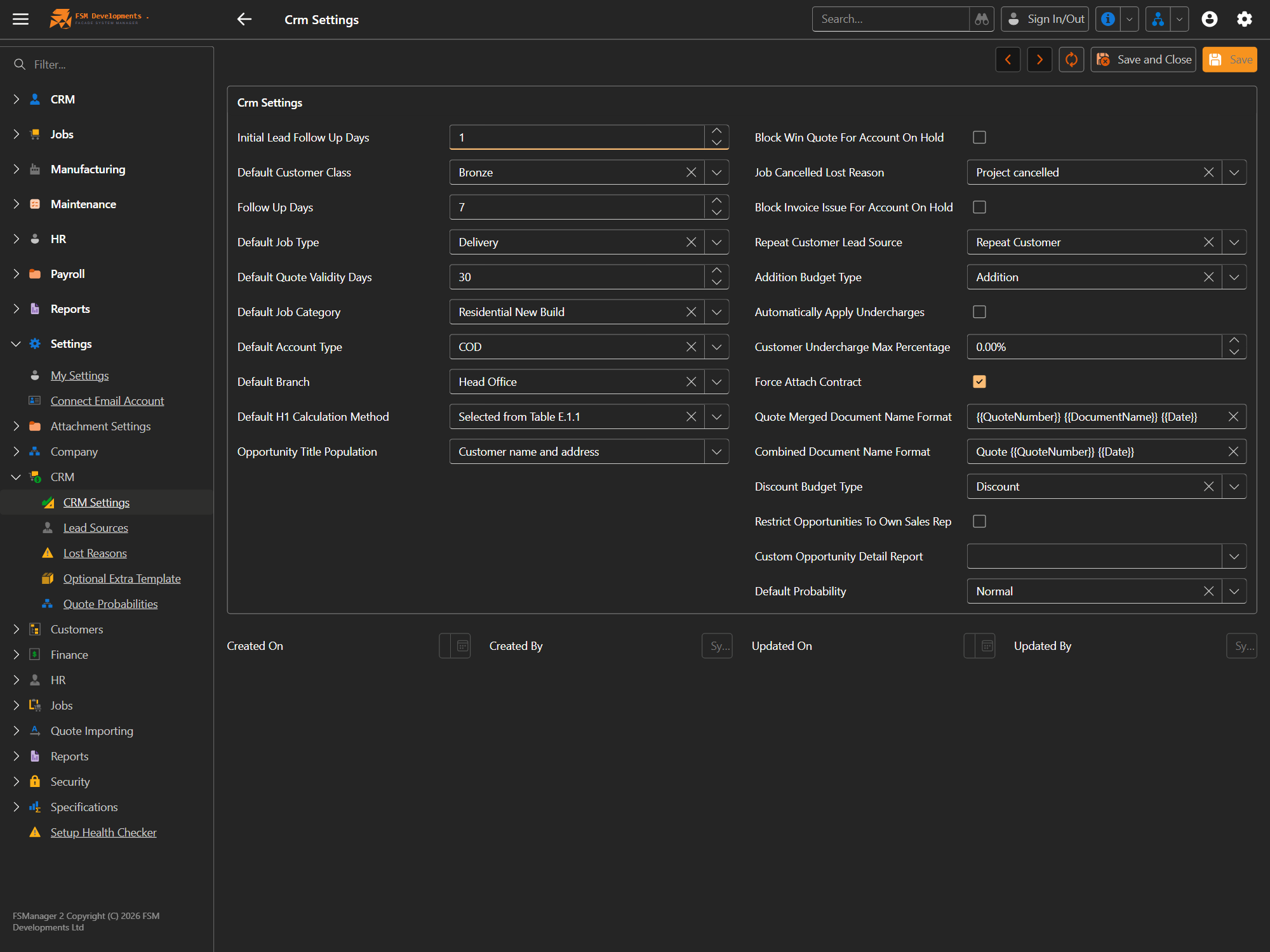Viewport: 1270px width, 952px height.
Task: Open the Quote Probabilities link
Action: 110,604
